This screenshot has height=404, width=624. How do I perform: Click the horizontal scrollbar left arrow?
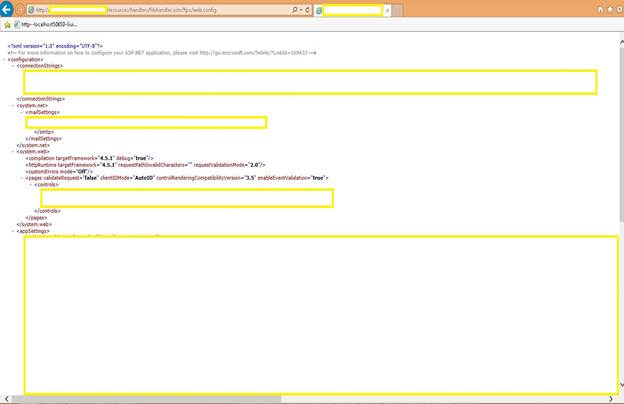[x=6, y=398]
